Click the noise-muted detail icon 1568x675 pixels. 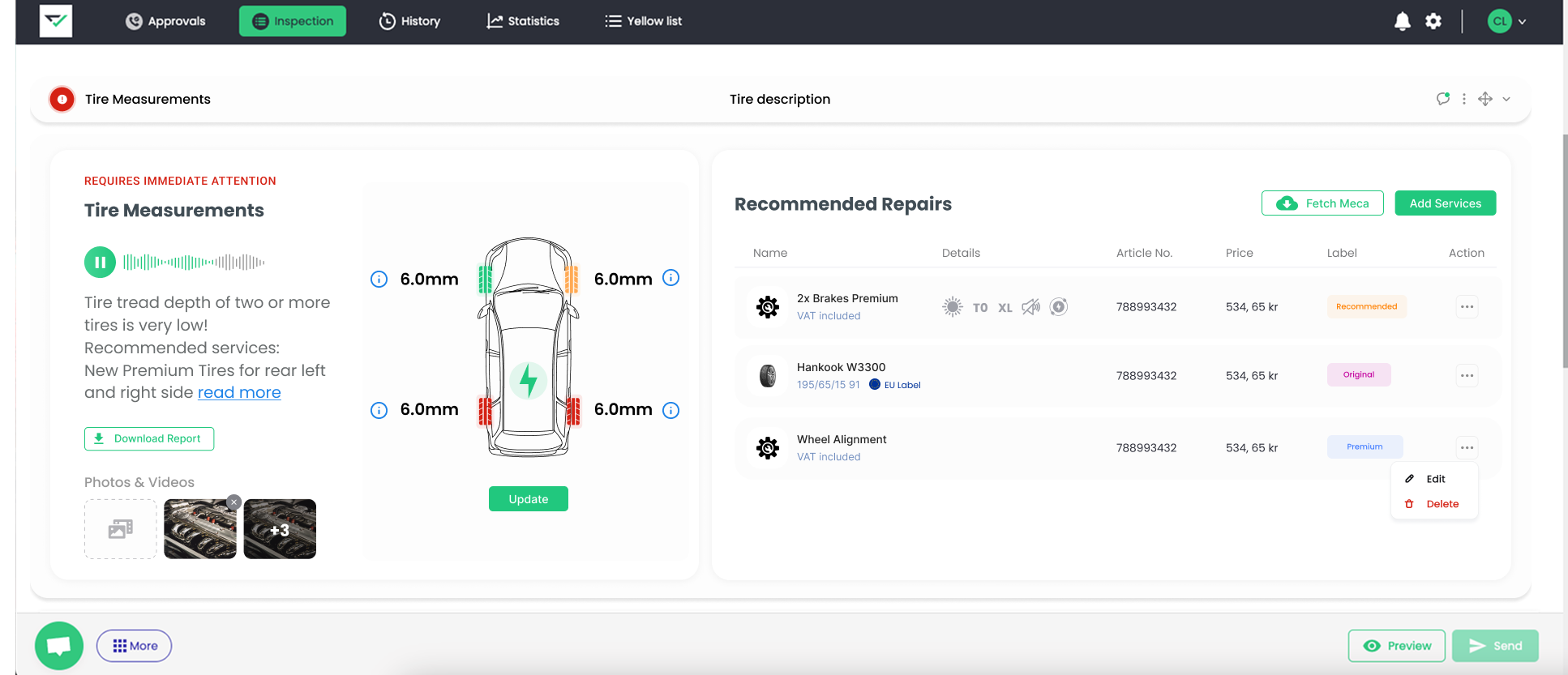tap(1031, 307)
